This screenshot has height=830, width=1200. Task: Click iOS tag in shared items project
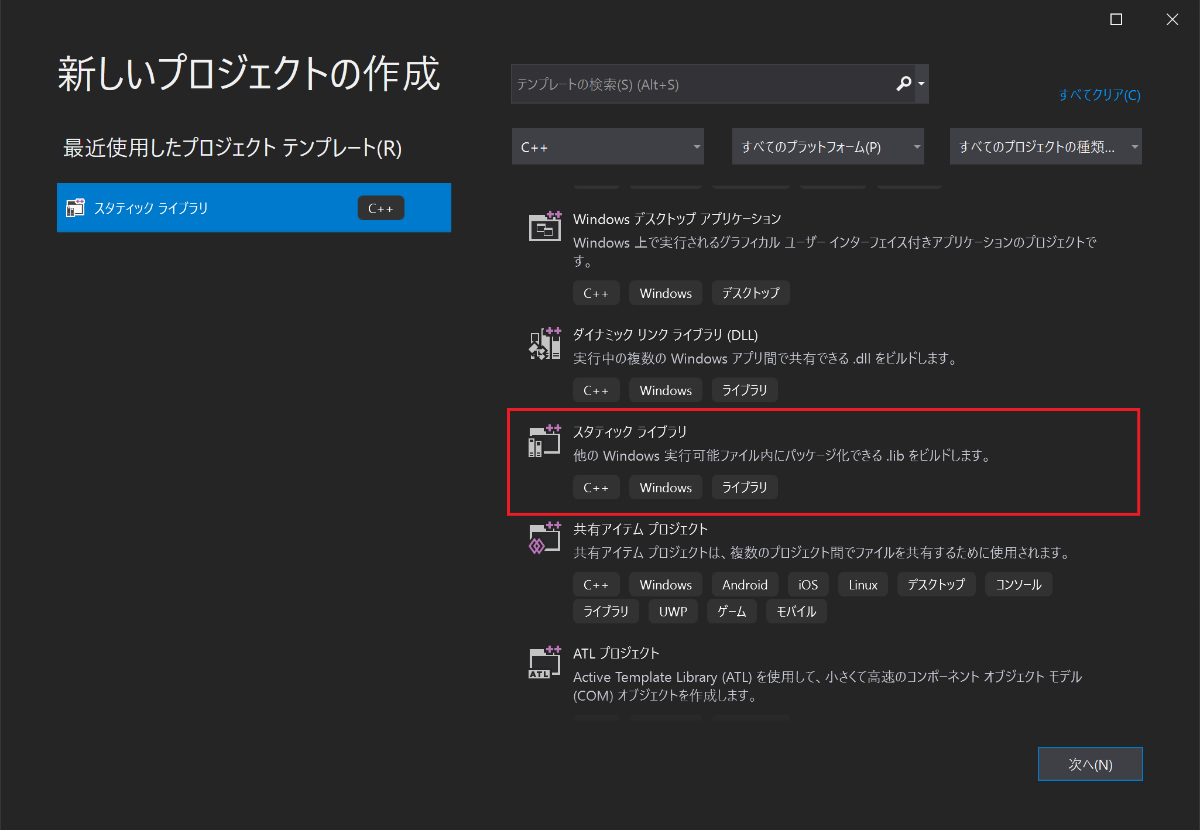809,584
